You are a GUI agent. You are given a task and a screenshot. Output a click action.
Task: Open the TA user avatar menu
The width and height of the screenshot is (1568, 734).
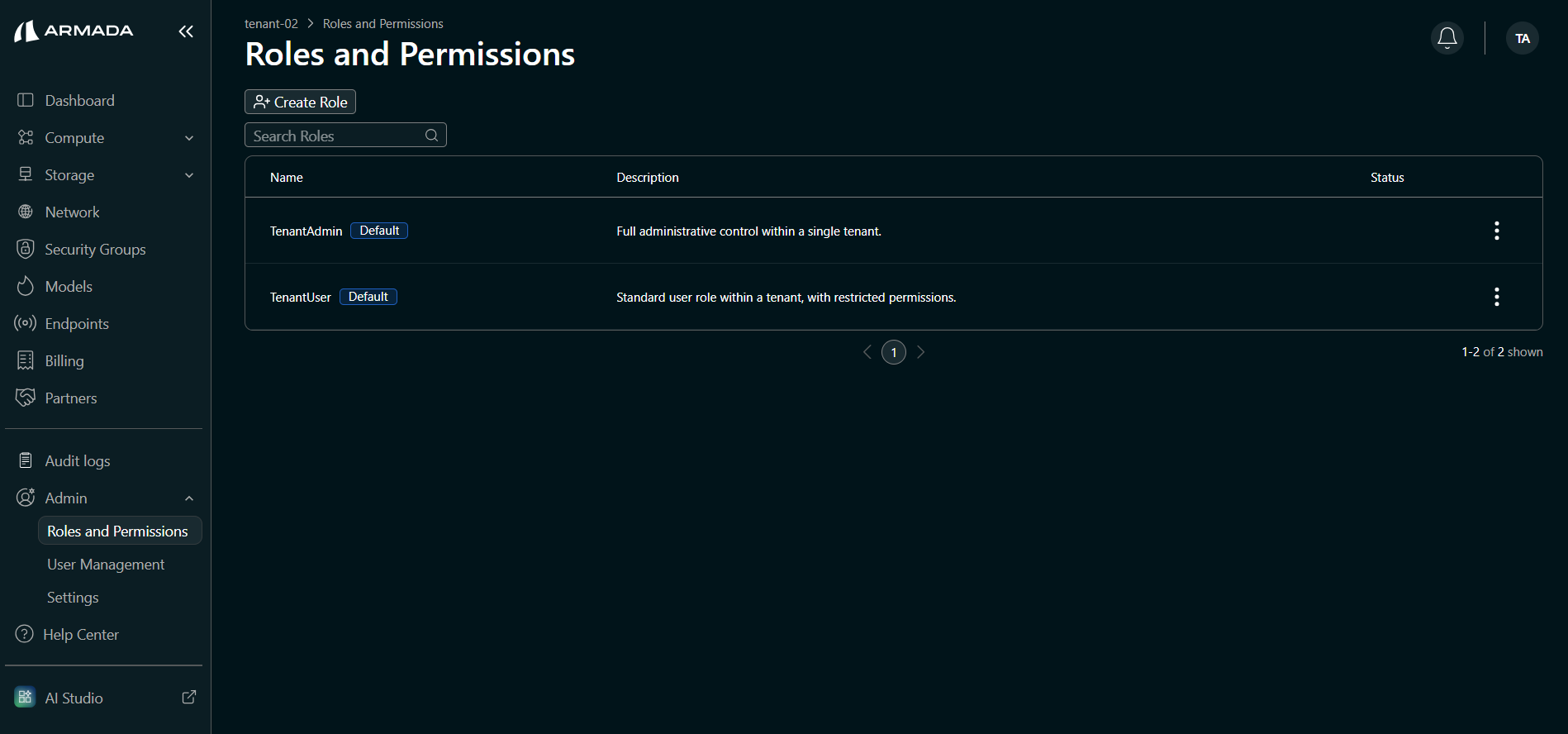click(x=1522, y=38)
